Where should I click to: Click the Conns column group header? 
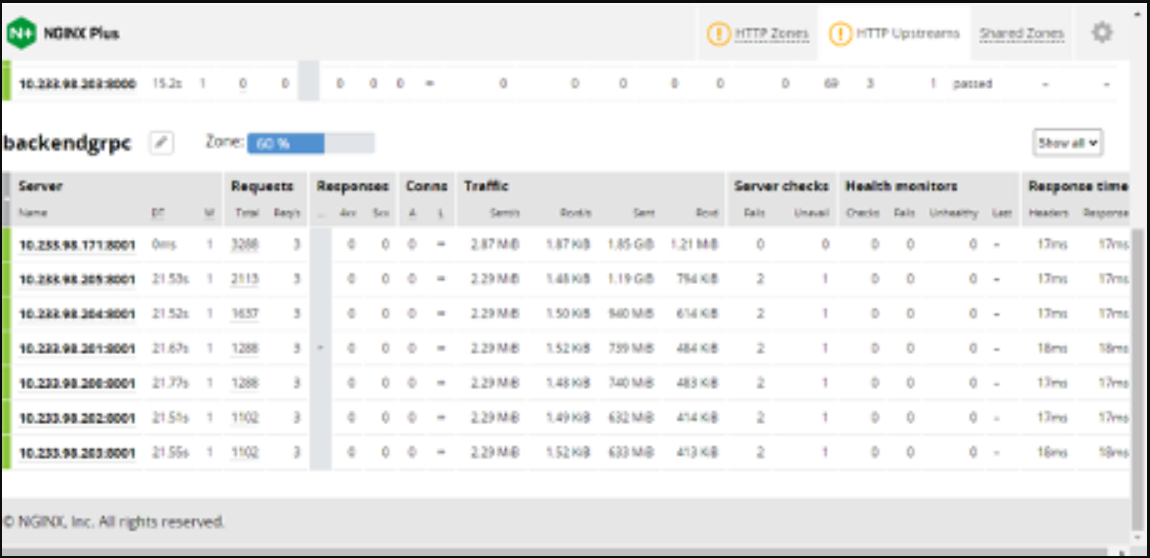click(427, 186)
